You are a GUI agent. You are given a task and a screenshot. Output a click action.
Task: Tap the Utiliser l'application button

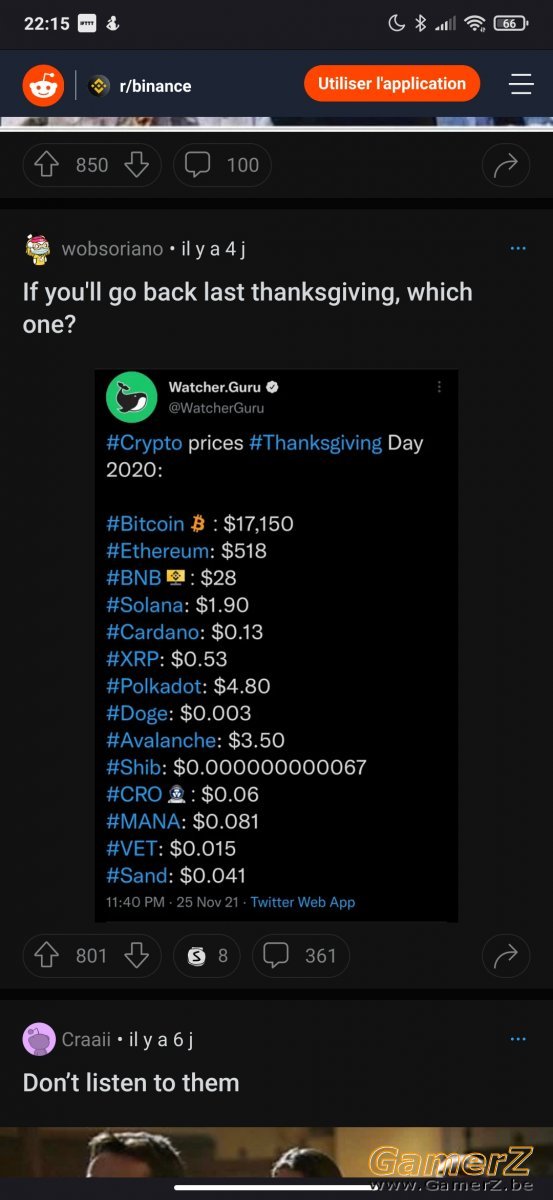[392, 84]
